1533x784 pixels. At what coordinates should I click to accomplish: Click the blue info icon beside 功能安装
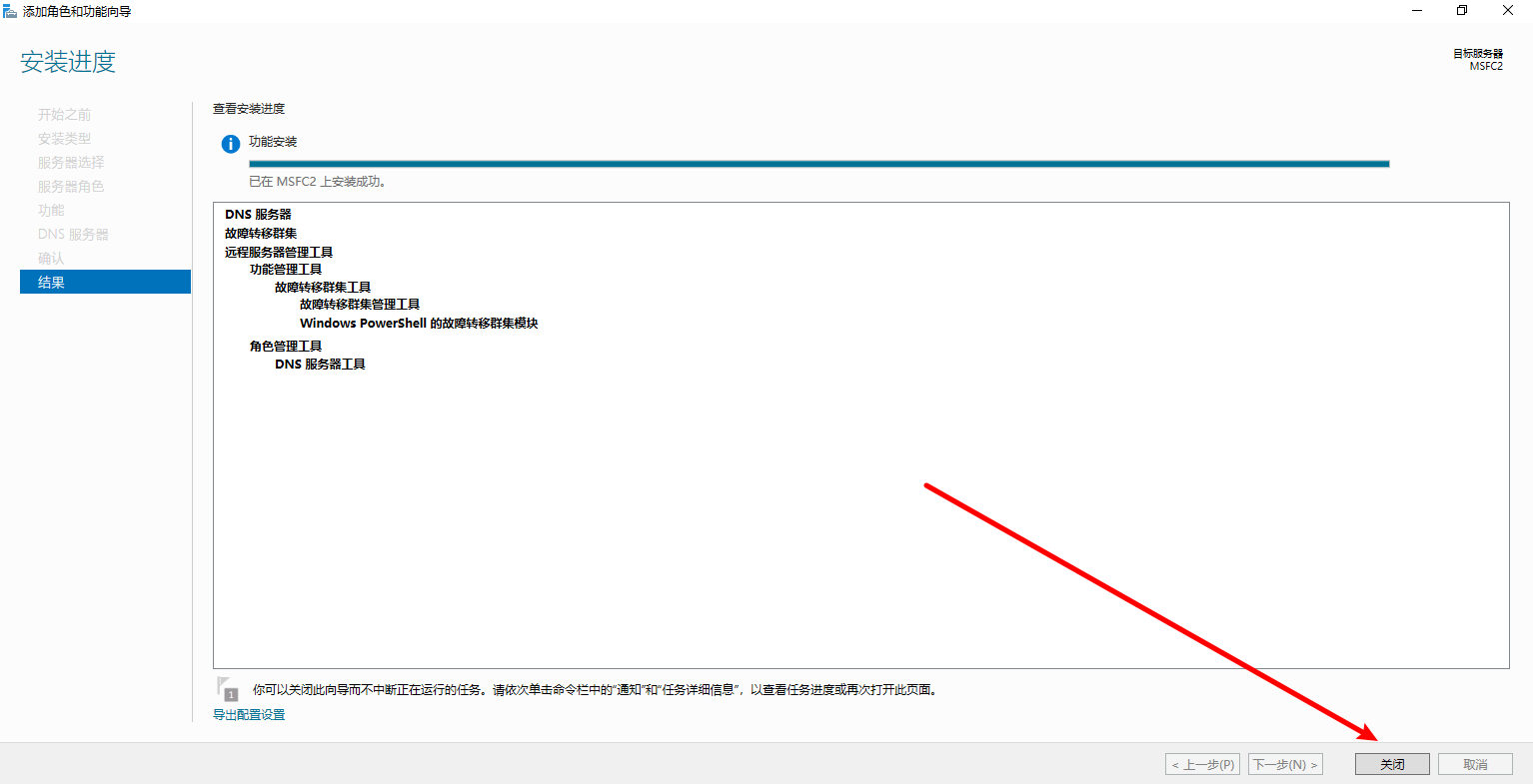(230, 144)
